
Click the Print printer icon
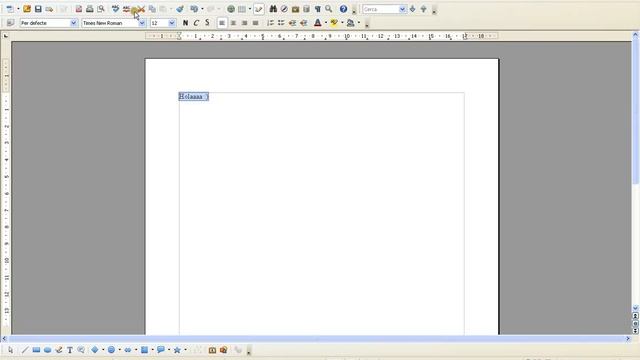(x=89, y=9)
